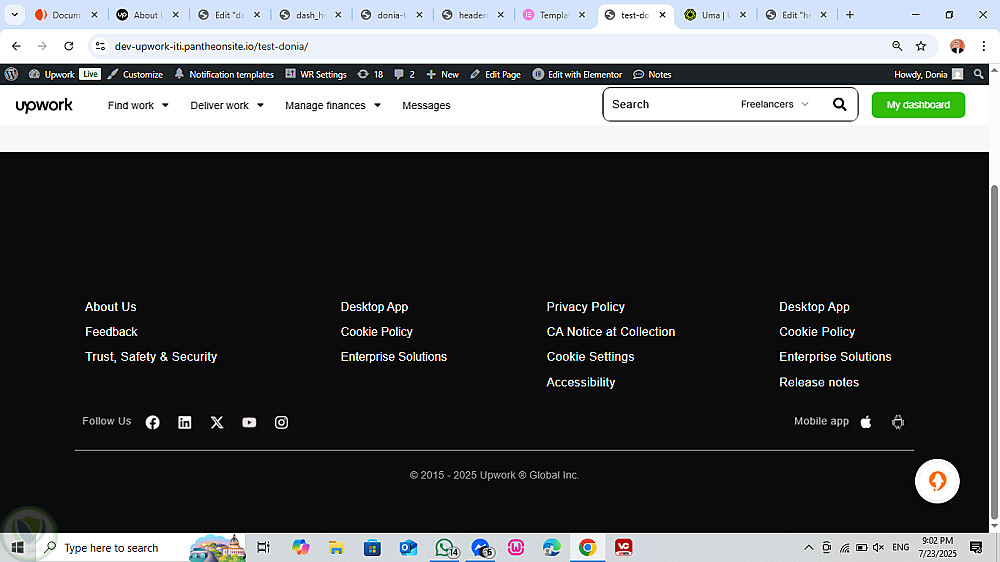This screenshot has width=1000, height=562.
Task: Open the Release notes footer link
Action: point(819,382)
